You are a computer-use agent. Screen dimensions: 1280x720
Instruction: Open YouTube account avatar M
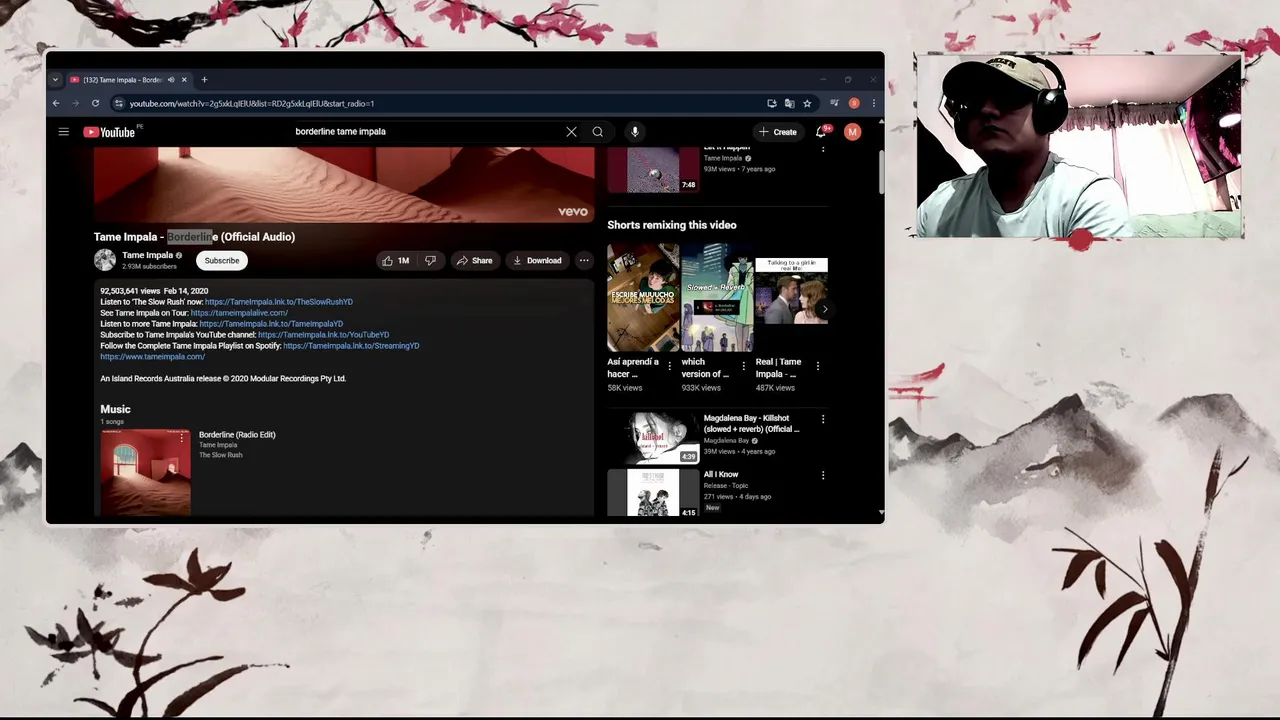coord(852,132)
